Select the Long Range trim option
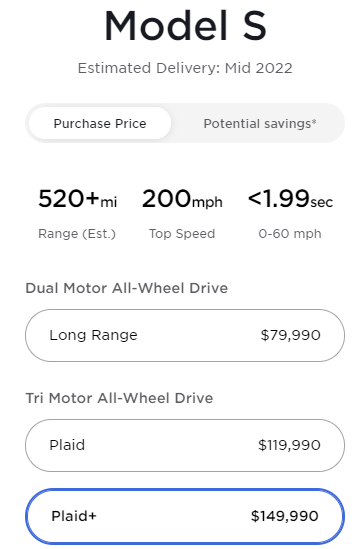 click(x=185, y=335)
